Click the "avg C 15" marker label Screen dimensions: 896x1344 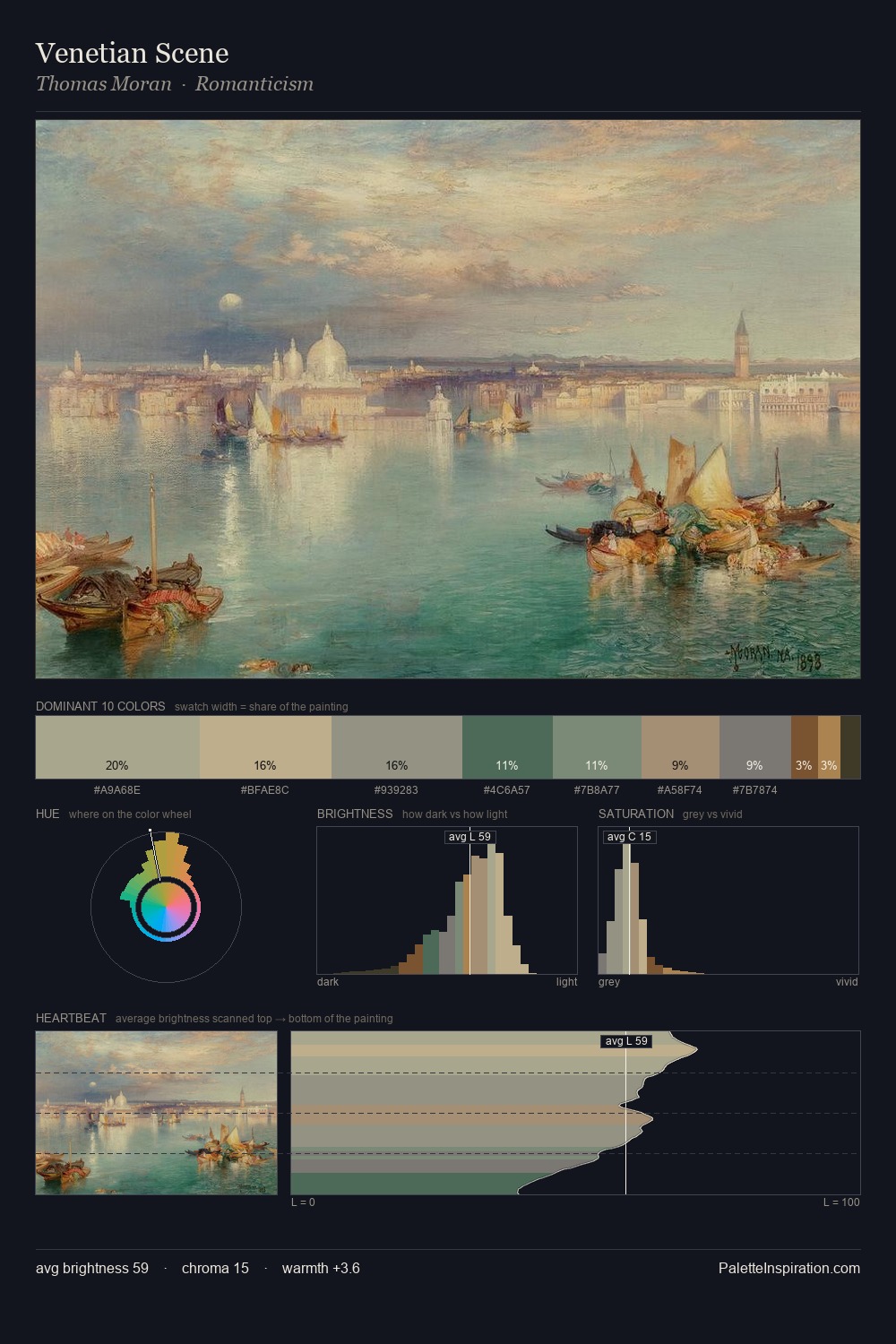[x=629, y=837]
